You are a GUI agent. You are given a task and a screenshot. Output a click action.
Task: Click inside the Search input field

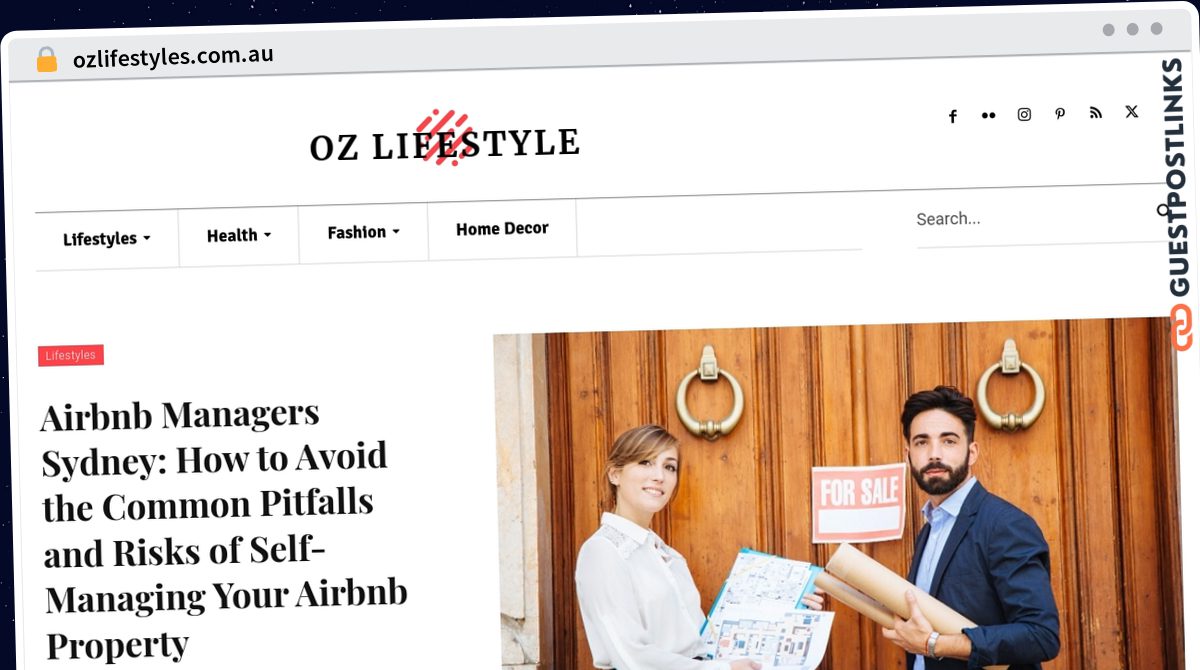(x=1030, y=218)
